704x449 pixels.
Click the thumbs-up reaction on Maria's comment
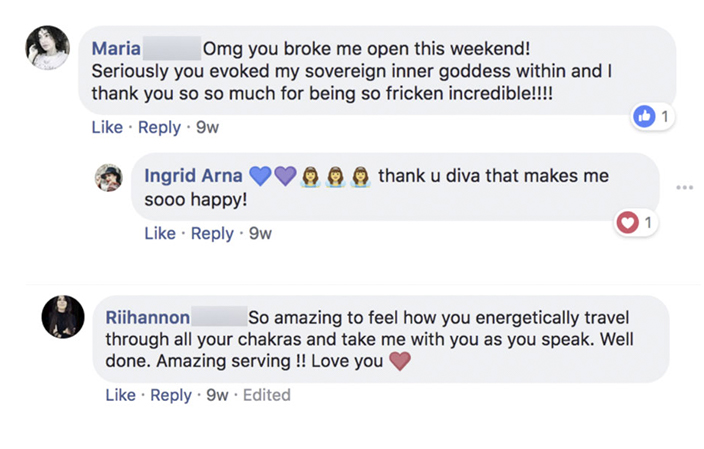point(645,117)
